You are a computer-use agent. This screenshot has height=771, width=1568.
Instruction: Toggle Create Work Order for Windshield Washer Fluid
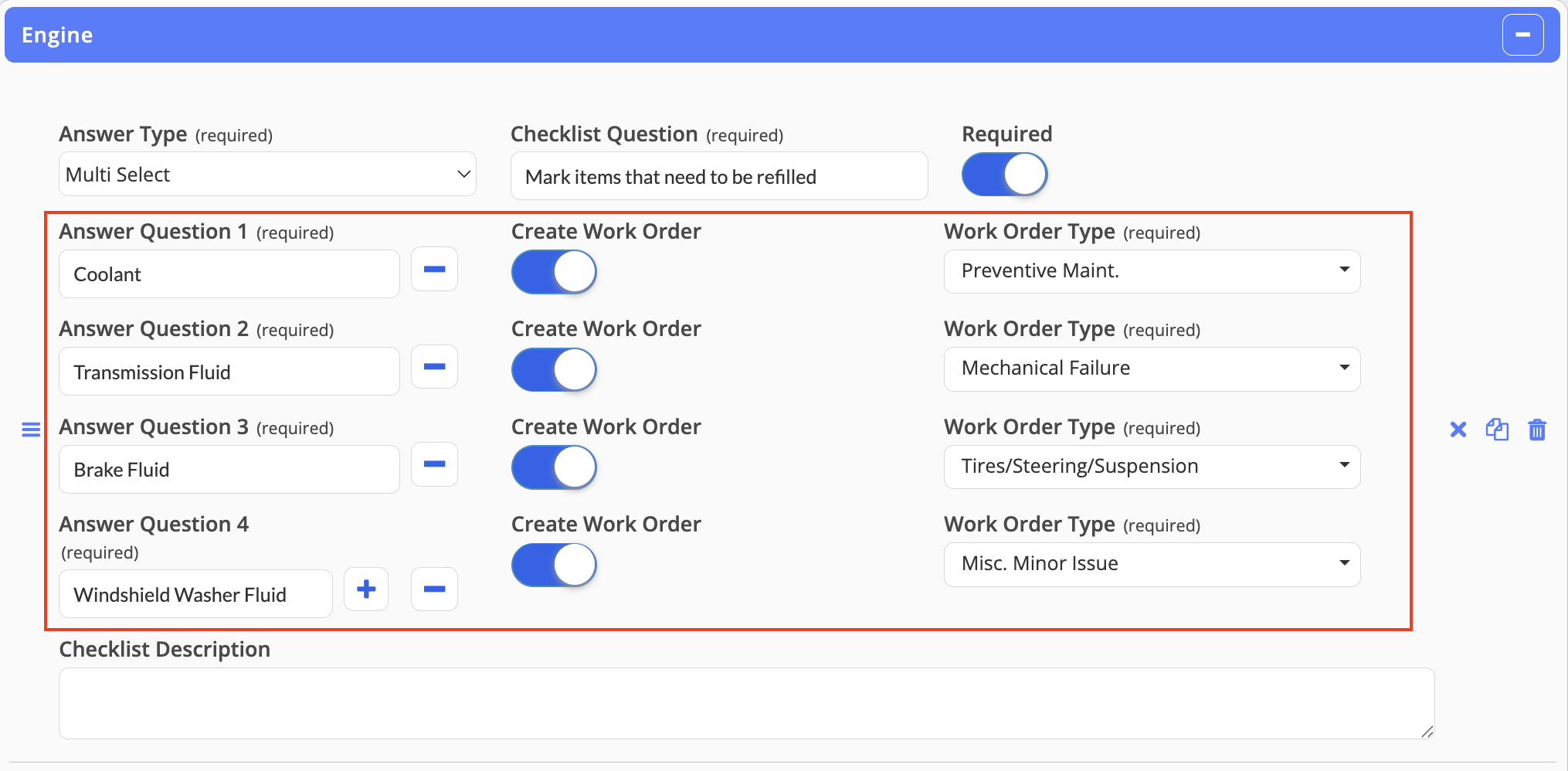[x=554, y=565]
